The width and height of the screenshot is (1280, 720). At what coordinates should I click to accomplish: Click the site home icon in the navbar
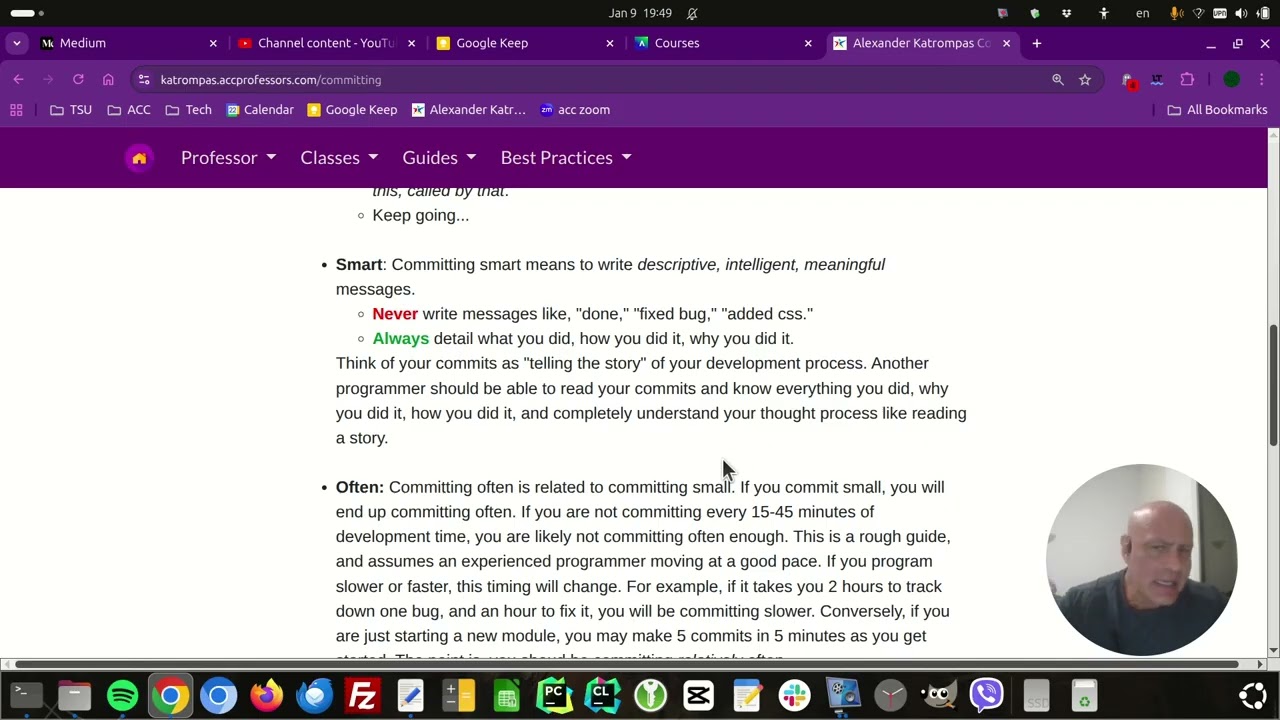pyautogui.click(x=139, y=158)
